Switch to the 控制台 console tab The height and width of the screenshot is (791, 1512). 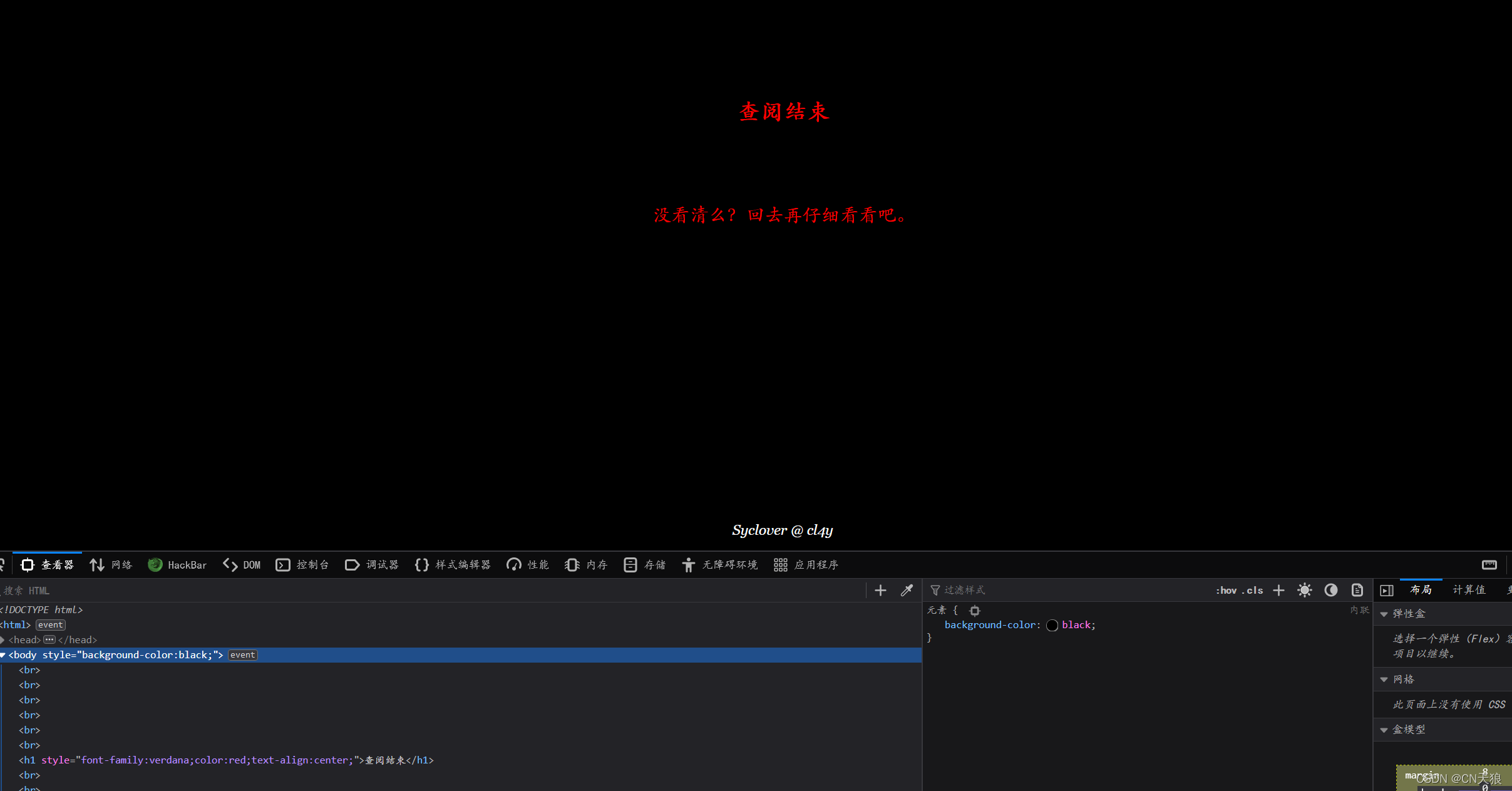302,565
